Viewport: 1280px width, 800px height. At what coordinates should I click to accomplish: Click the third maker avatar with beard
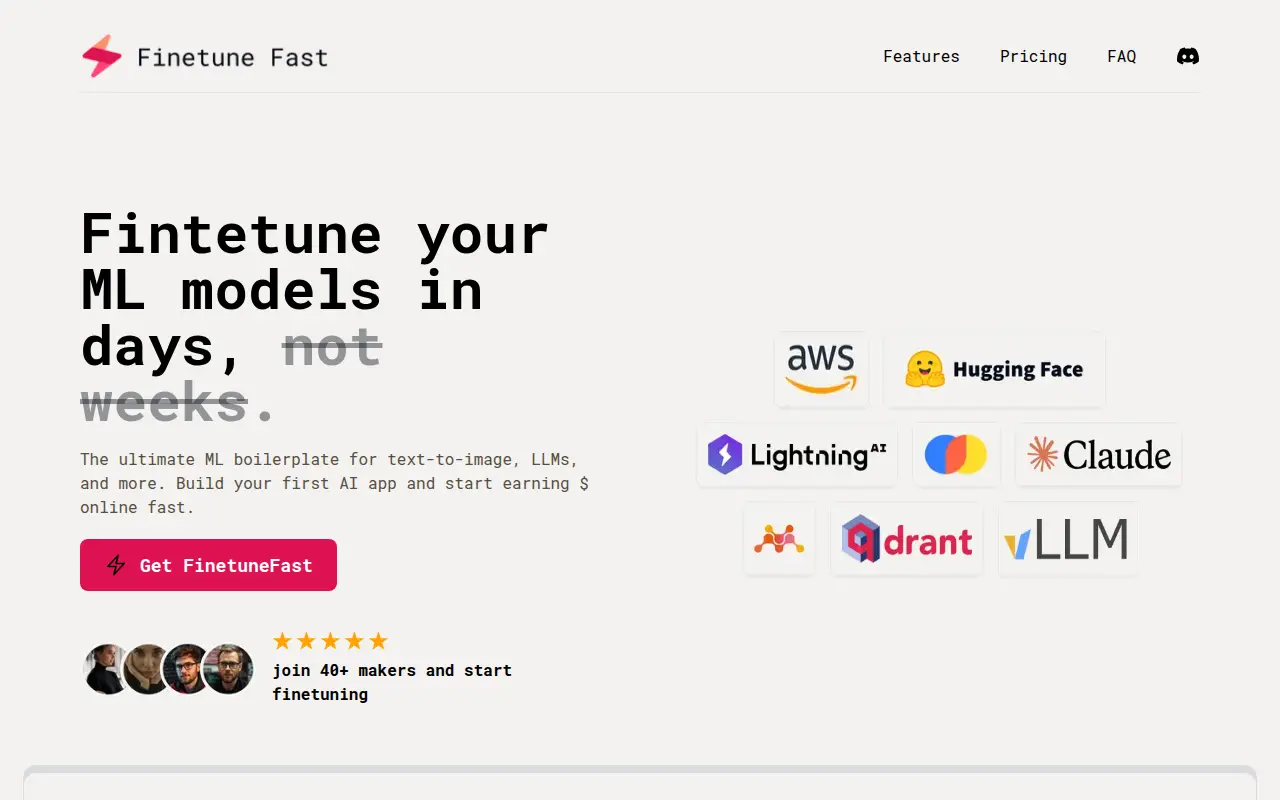pyautogui.click(x=187, y=669)
